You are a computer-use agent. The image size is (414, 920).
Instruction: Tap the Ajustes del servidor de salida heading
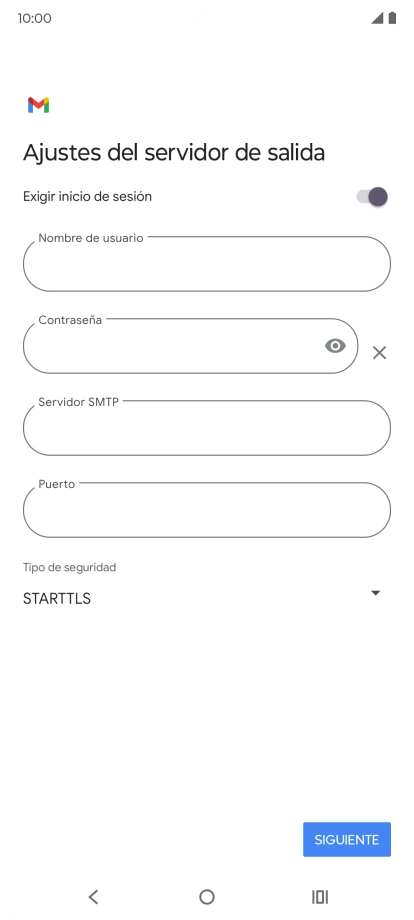[174, 153]
